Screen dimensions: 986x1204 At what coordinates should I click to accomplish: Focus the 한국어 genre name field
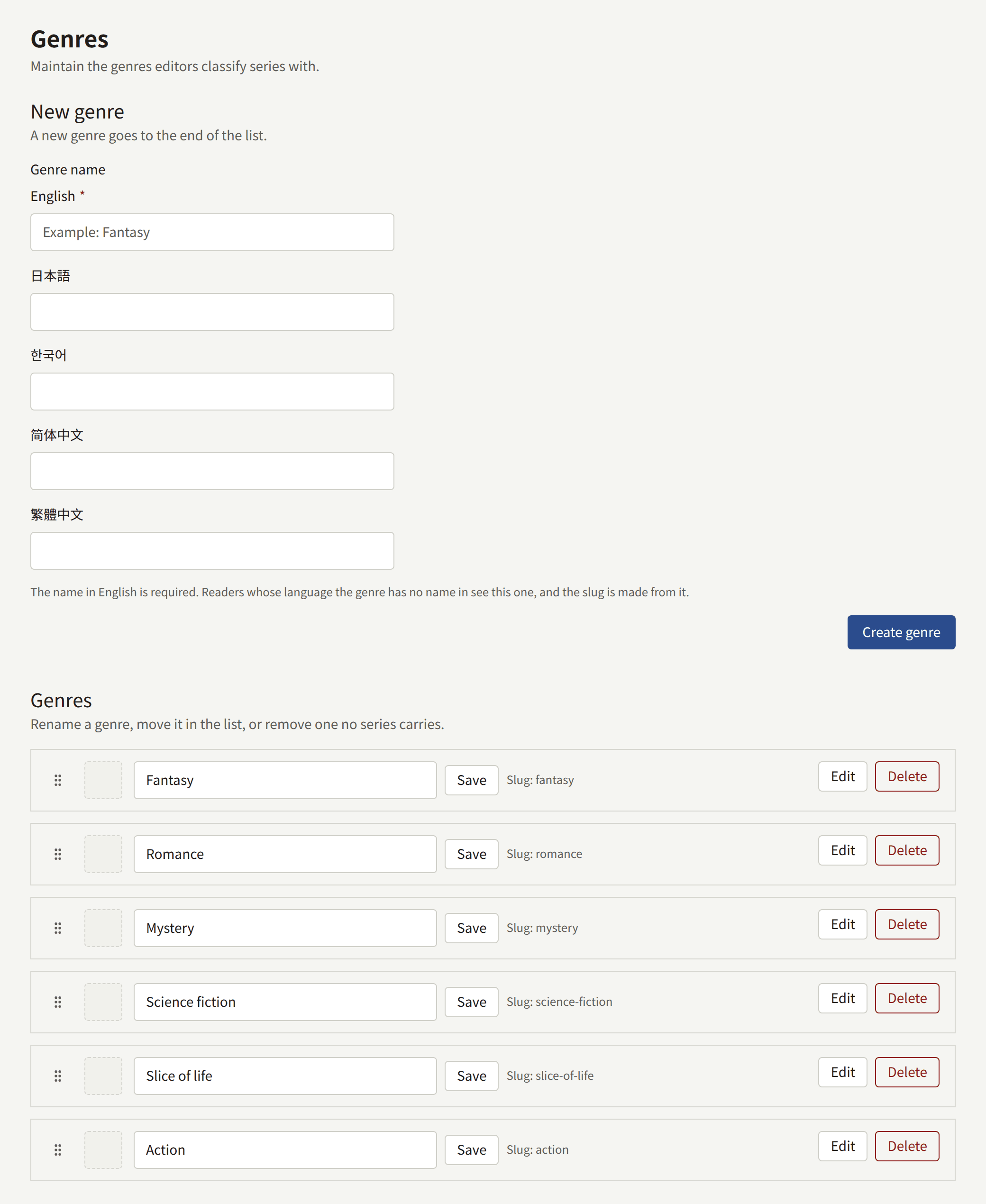[x=212, y=392]
